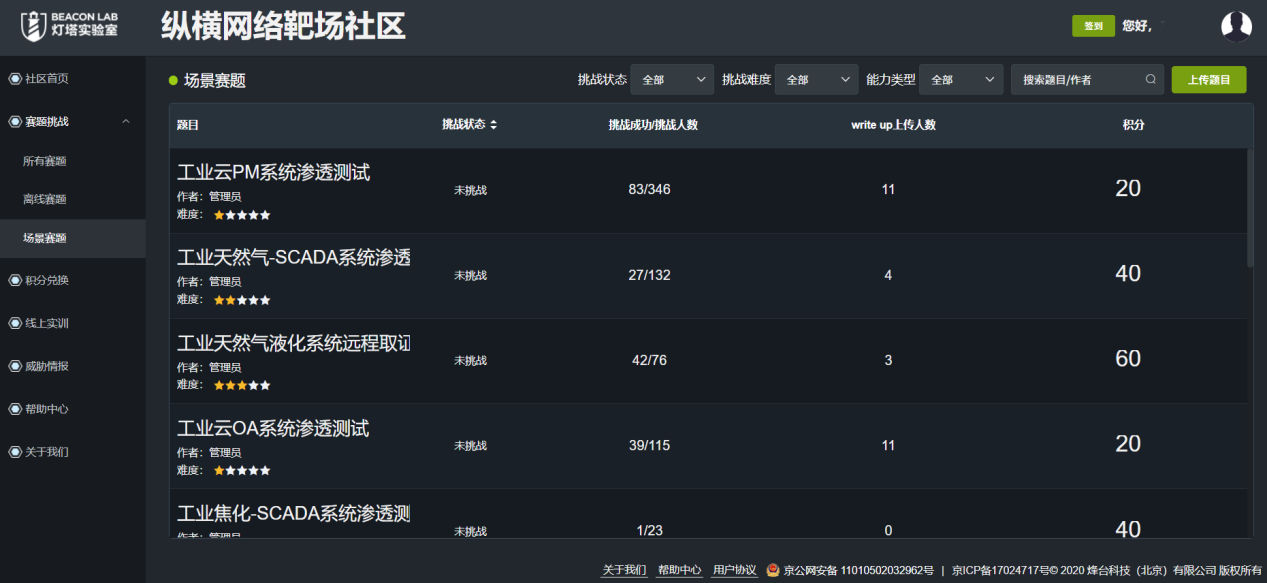Select 离线赛题 in the sidebar
The image size is (1267, 583).
(45, 199)
